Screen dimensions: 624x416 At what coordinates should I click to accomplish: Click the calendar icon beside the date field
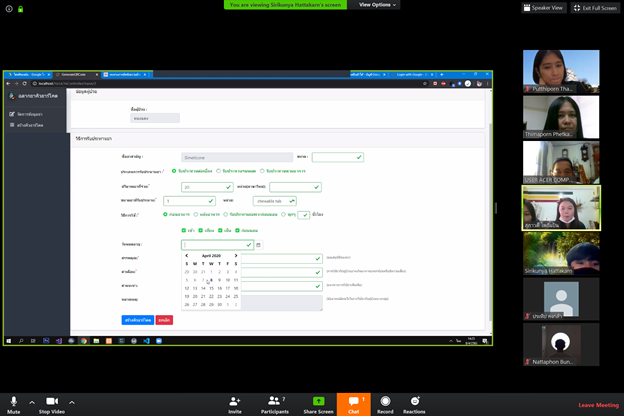tap(258, 244)
